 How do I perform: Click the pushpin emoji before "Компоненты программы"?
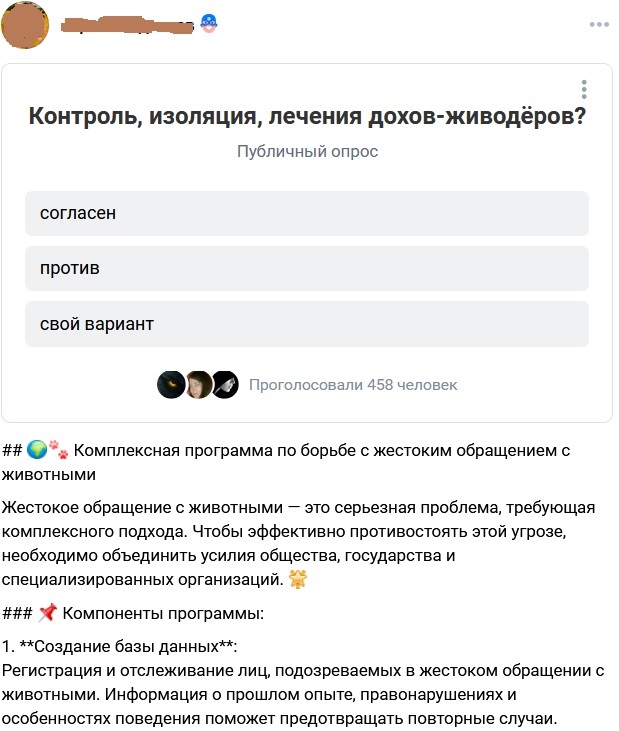tap(49, 613)
